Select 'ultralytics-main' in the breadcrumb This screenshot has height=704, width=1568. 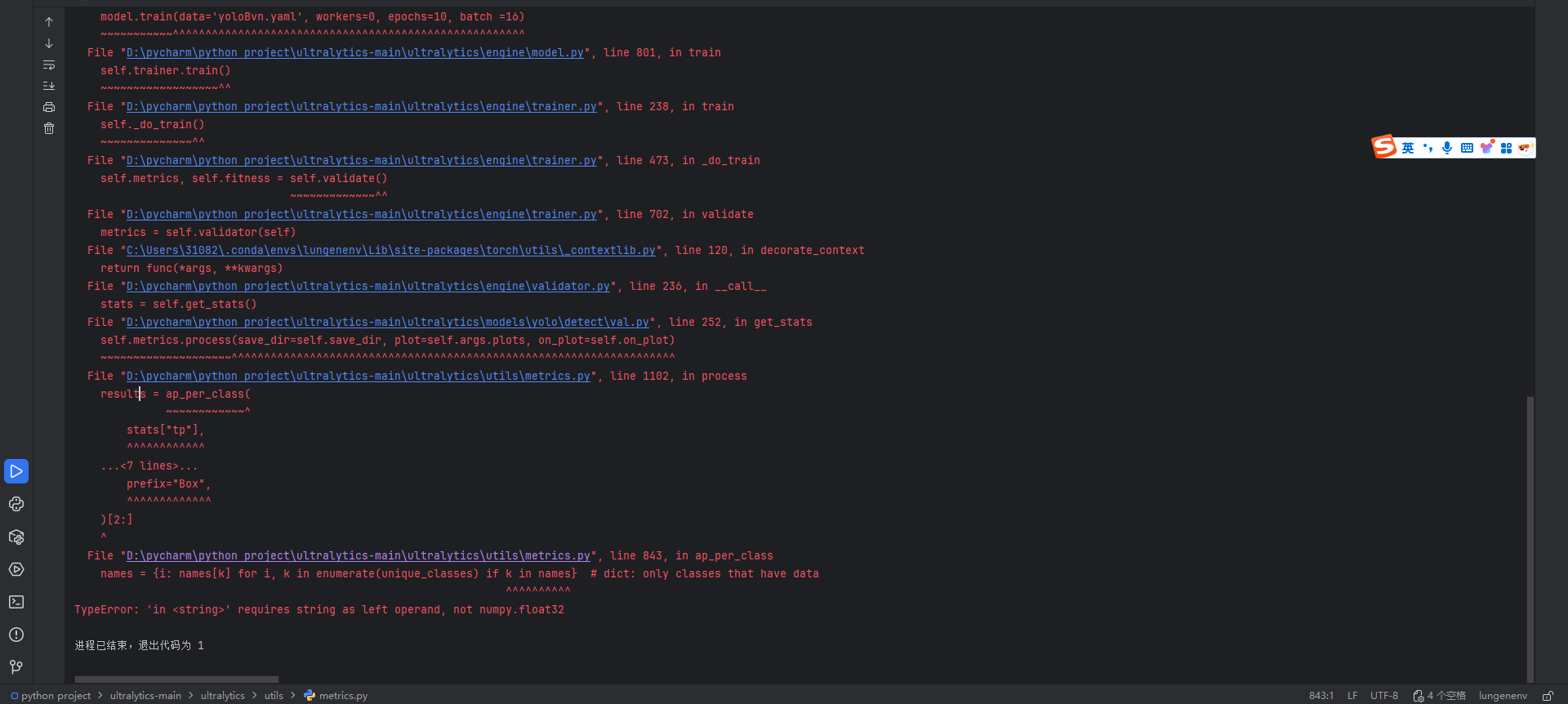(145, 696)
